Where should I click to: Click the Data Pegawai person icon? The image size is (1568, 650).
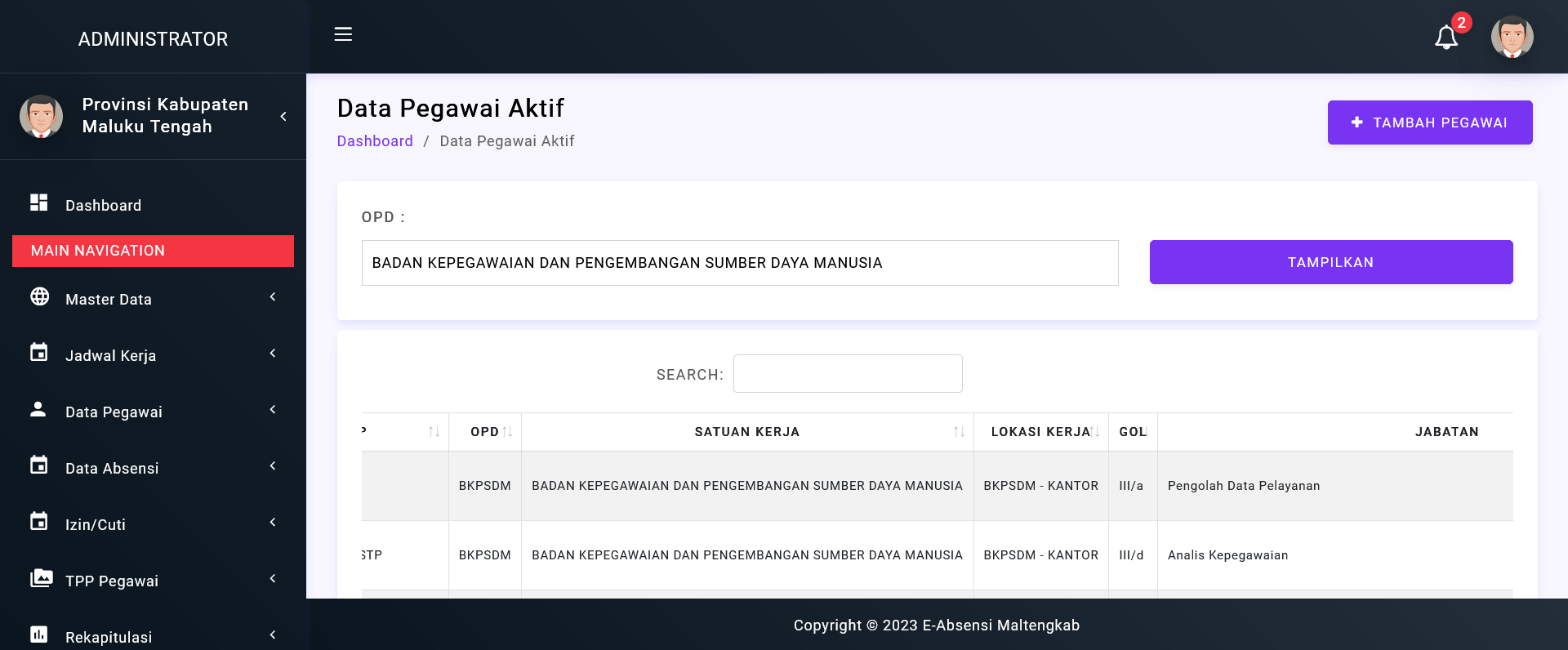click(x=38, y=409)
